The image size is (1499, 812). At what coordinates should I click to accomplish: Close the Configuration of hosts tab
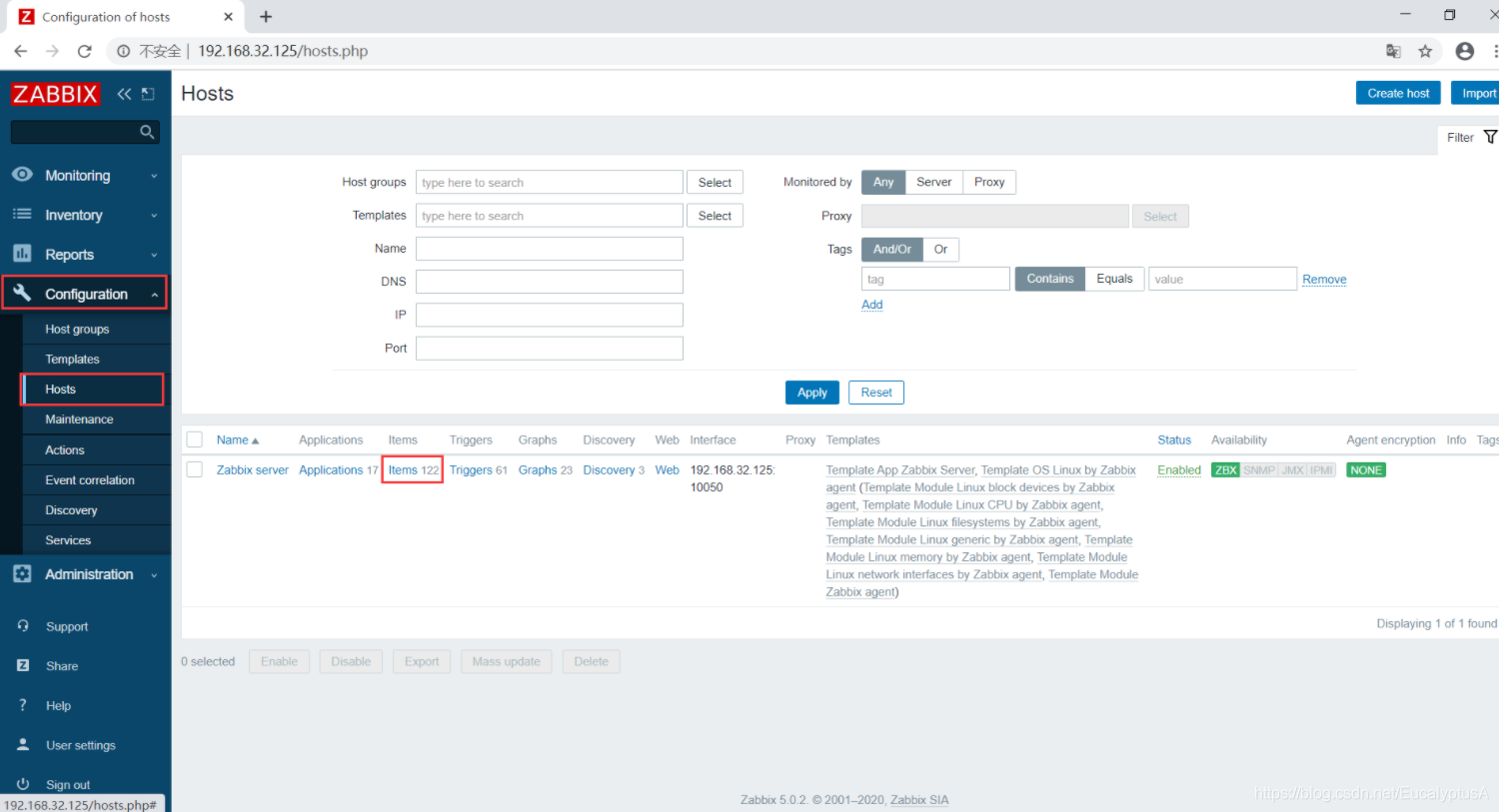pyautogui.click(x=228, y=17)
